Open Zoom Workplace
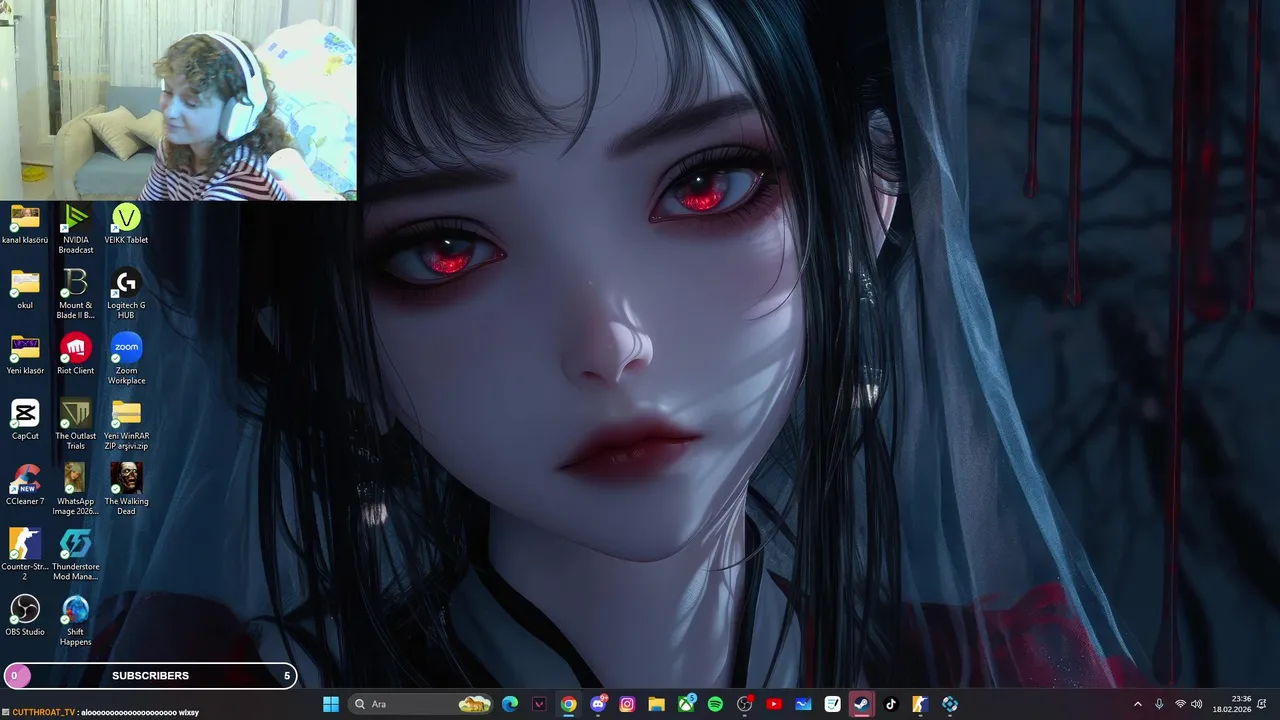Screen dimensions: 1280x720 click(x=126, y=359)
